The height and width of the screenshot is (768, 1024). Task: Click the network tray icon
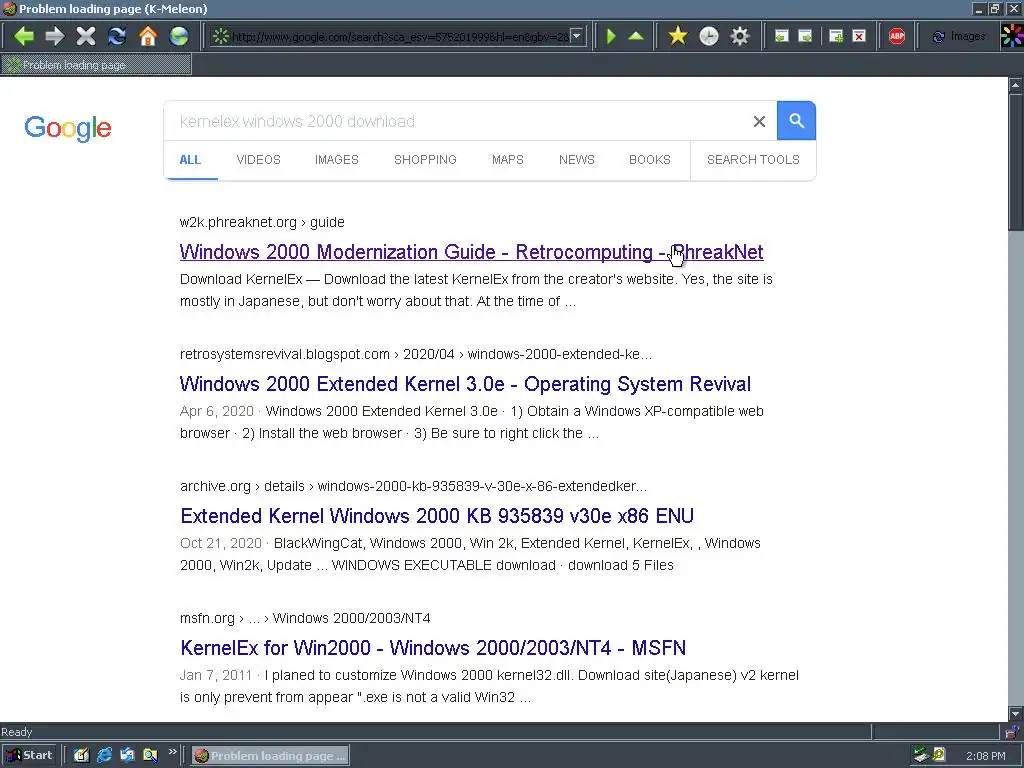921,755
